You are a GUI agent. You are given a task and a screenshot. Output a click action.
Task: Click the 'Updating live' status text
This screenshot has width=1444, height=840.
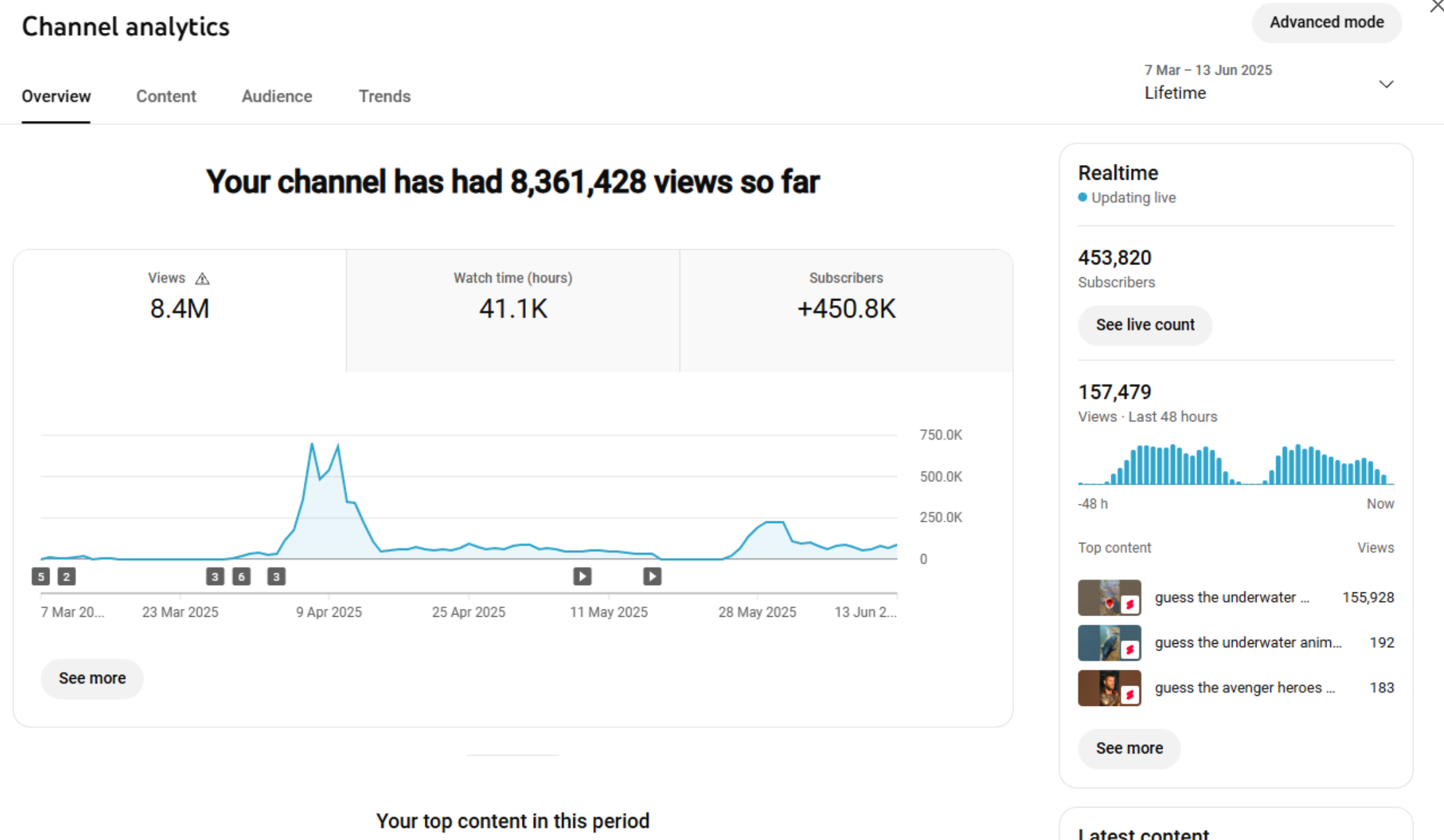(x=1134, y=197)
